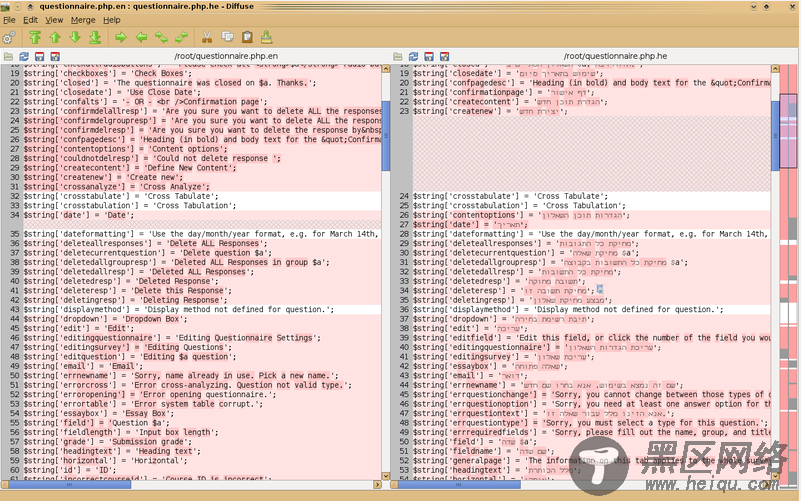Click the /root/questionnaire.php.he file label
Image resolution: width=801 pixels, height=501 pixels.
(x=615, y=56)
